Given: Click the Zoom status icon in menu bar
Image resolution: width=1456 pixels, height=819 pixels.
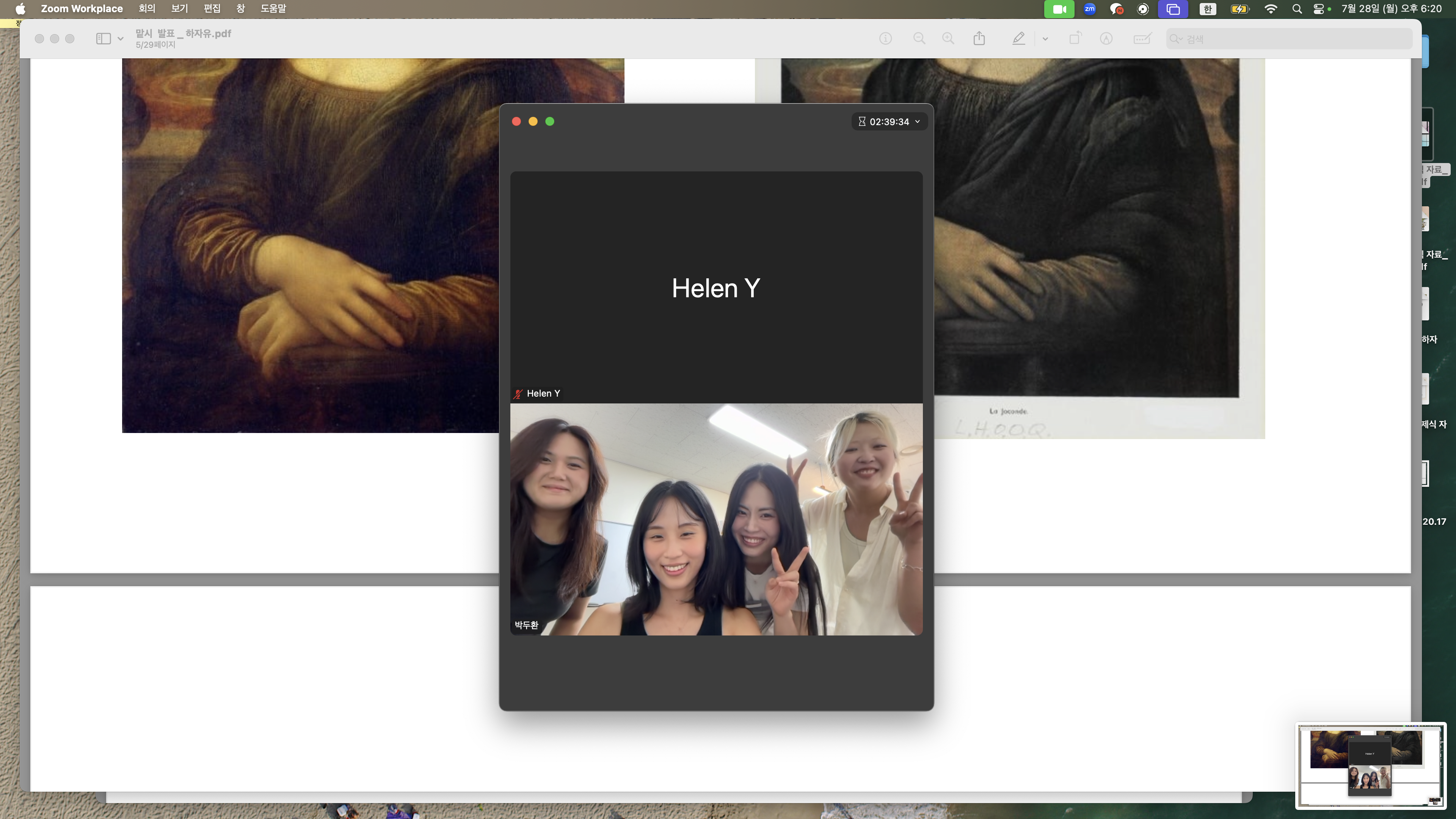Looking at the screenshot, I should click(1090, 8).
